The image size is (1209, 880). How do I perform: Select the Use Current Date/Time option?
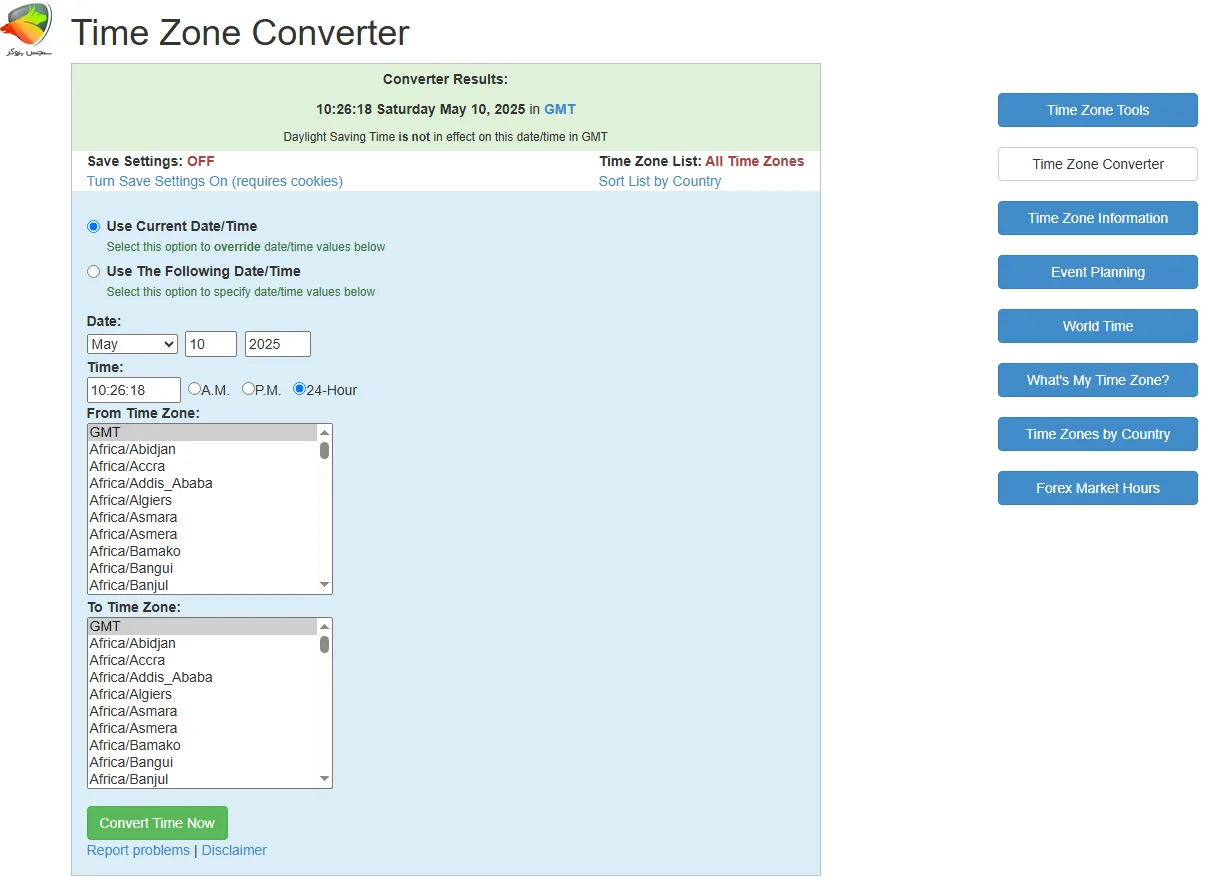tap(93, 226)
